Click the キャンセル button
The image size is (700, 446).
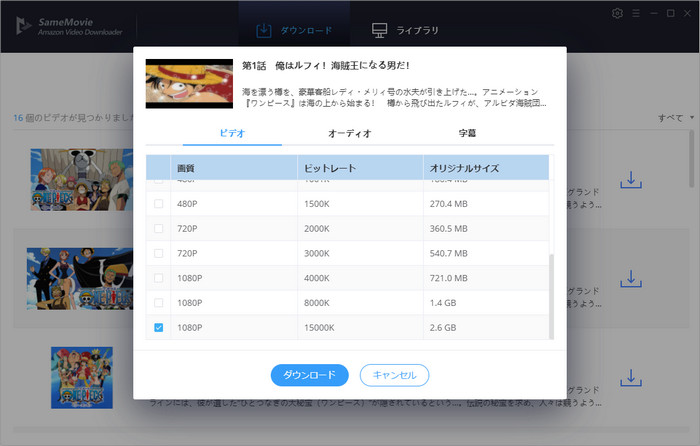point(394,375)
